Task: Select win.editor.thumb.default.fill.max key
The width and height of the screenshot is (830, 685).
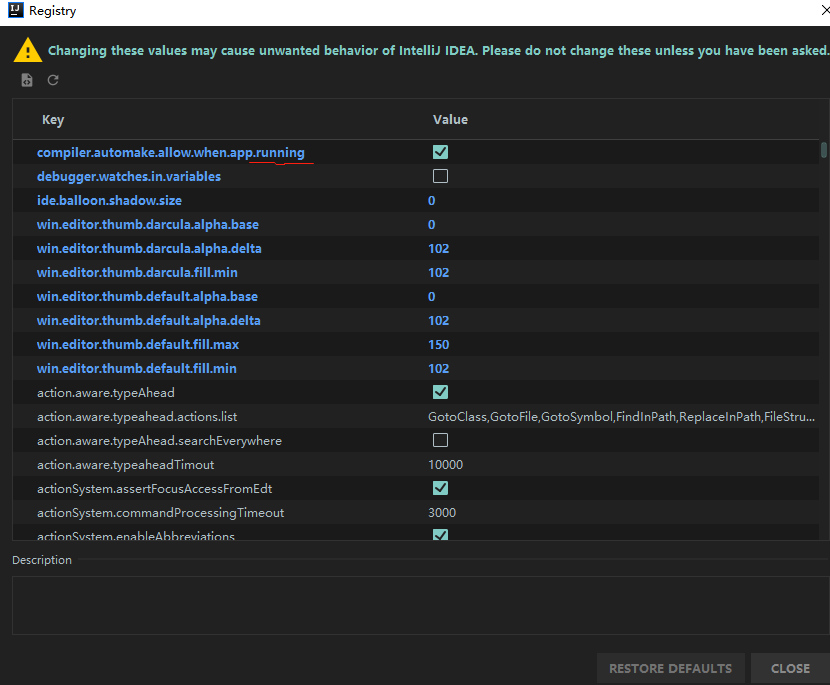Action: [138, 345]
